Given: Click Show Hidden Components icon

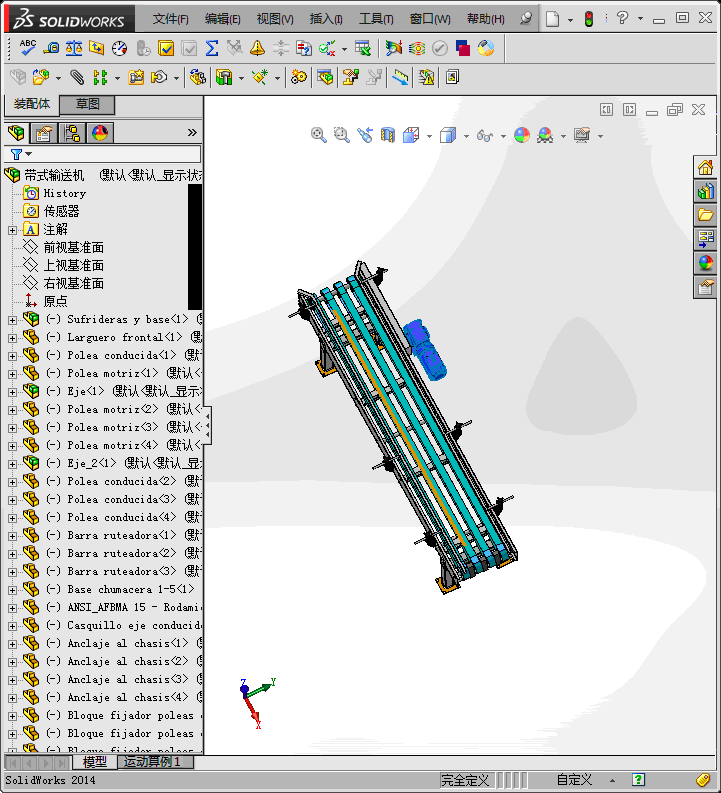Looking at the screenshot, I should (x=198, y=77).
